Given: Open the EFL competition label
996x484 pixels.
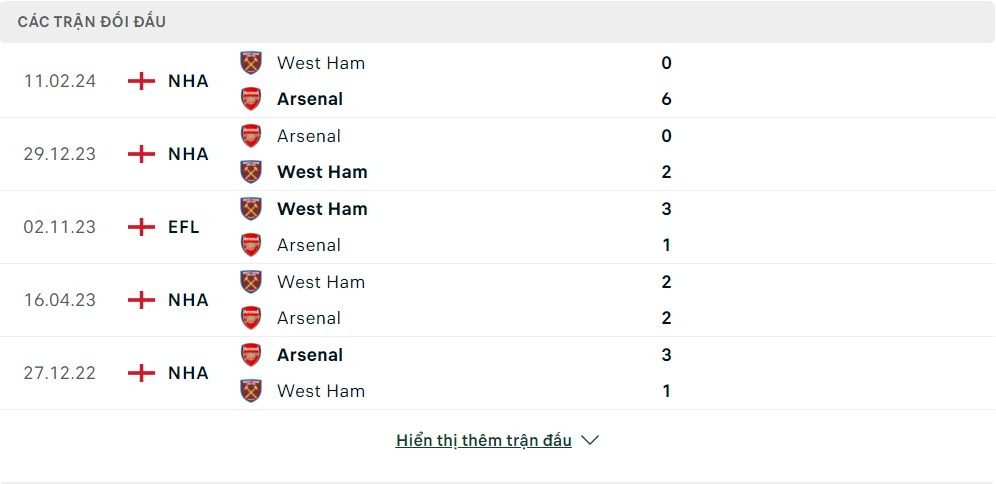Looking at the screenshot, I should tap(184, 227).
